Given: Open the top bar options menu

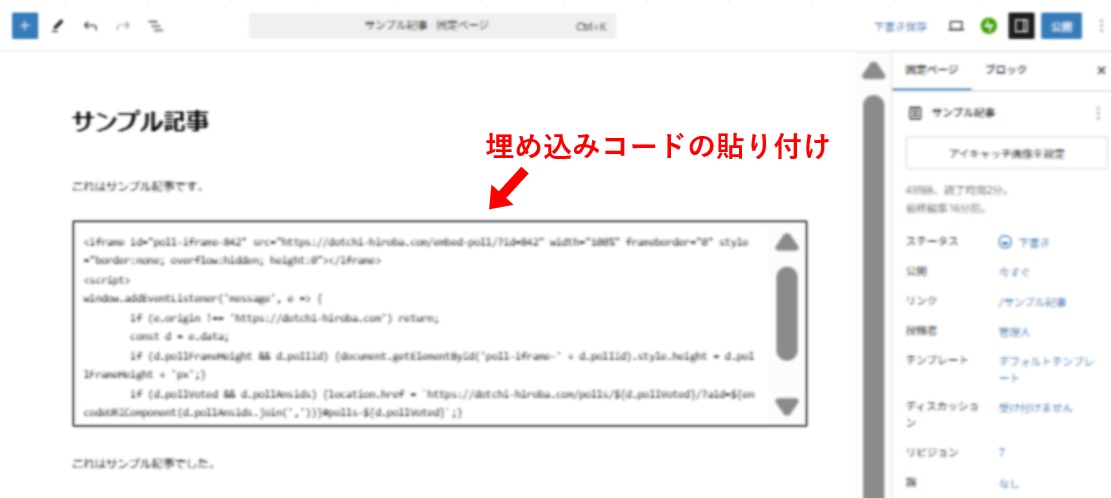Looking at the screenshot, I should [x=1100, y=27].
